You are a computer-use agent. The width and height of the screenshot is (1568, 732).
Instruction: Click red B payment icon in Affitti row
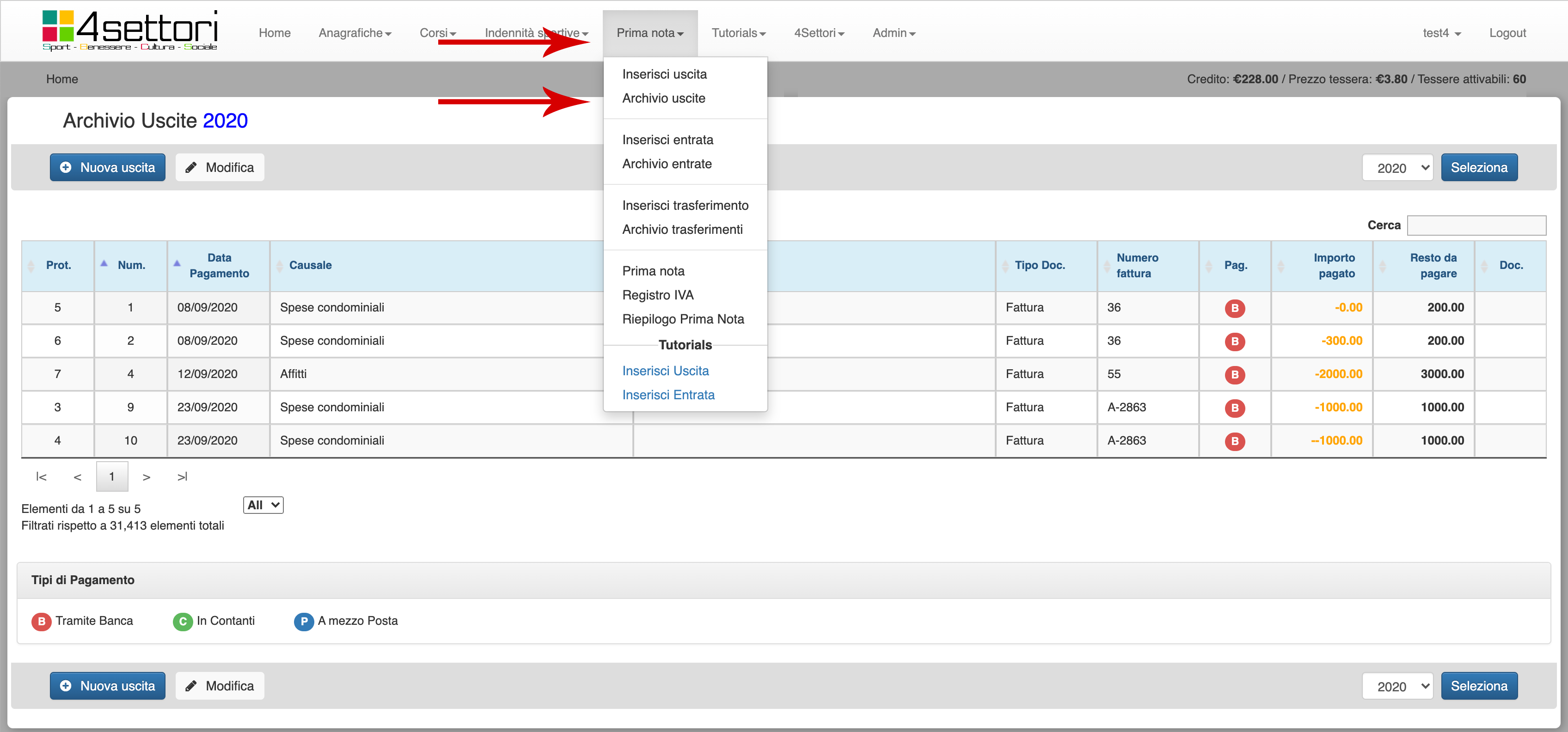[1234, 374]
